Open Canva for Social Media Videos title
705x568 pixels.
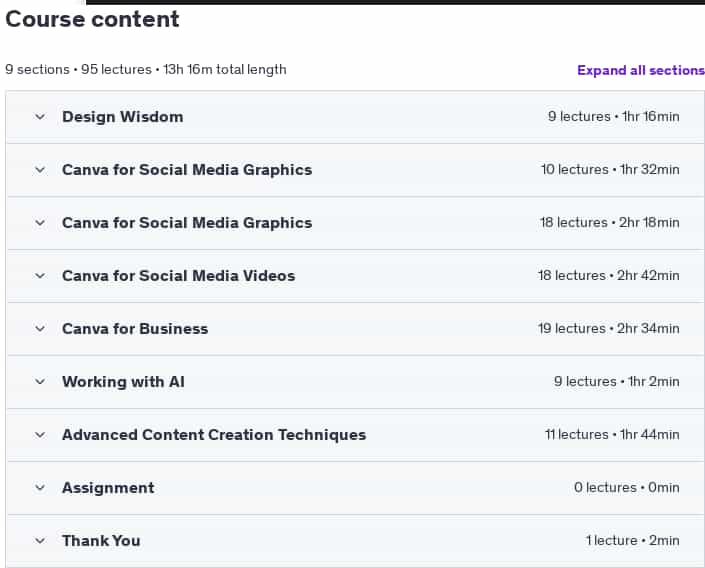178,276
